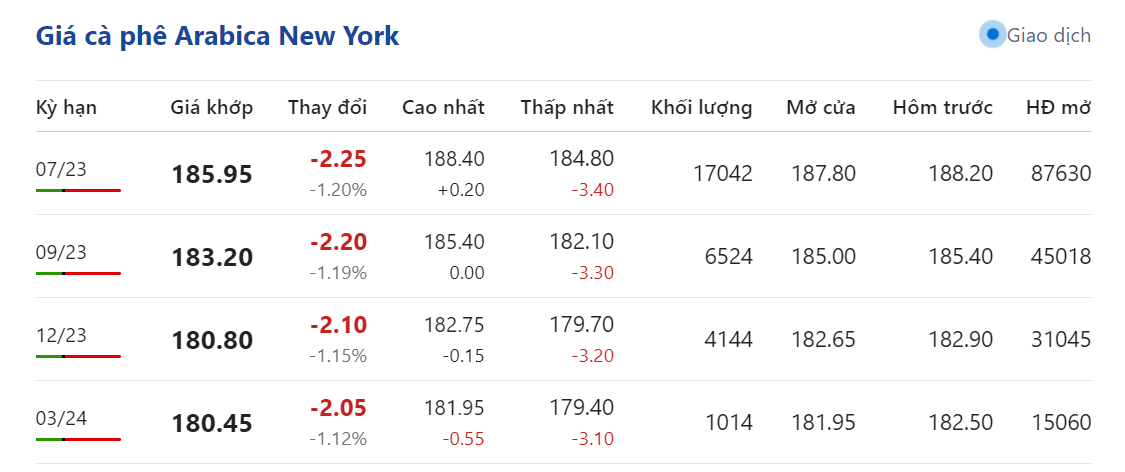Image resolution: width=1125 pixels, height=472 pixels.
Task: Click the Cao nhất column header
Action: click(x=443, y=107)
